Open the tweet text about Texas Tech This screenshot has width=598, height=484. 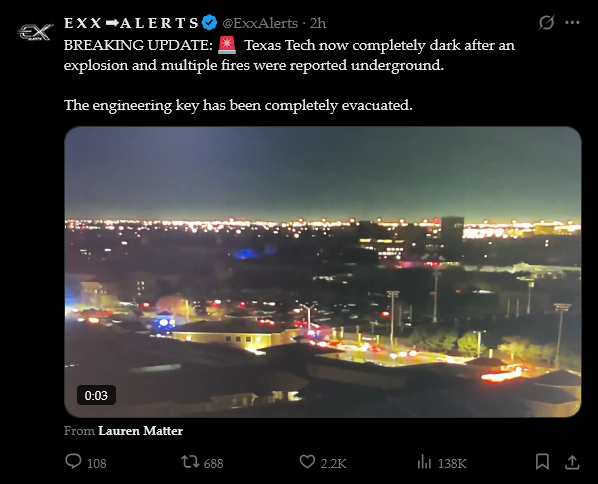pos(289,75)
